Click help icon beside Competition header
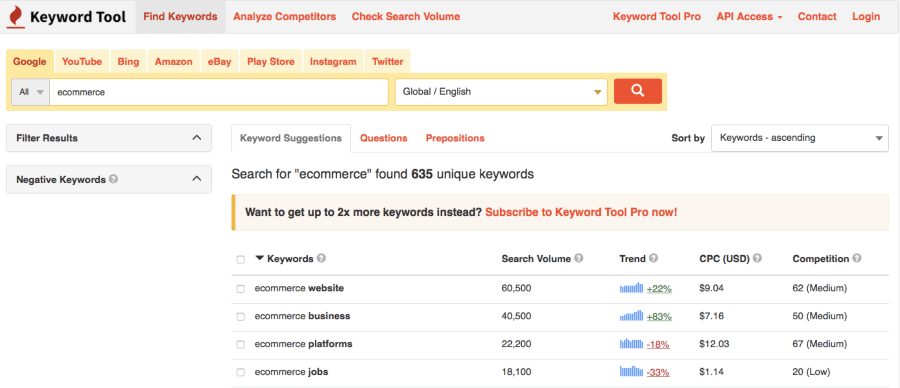 pyautogui.click(x=857, y=258)
